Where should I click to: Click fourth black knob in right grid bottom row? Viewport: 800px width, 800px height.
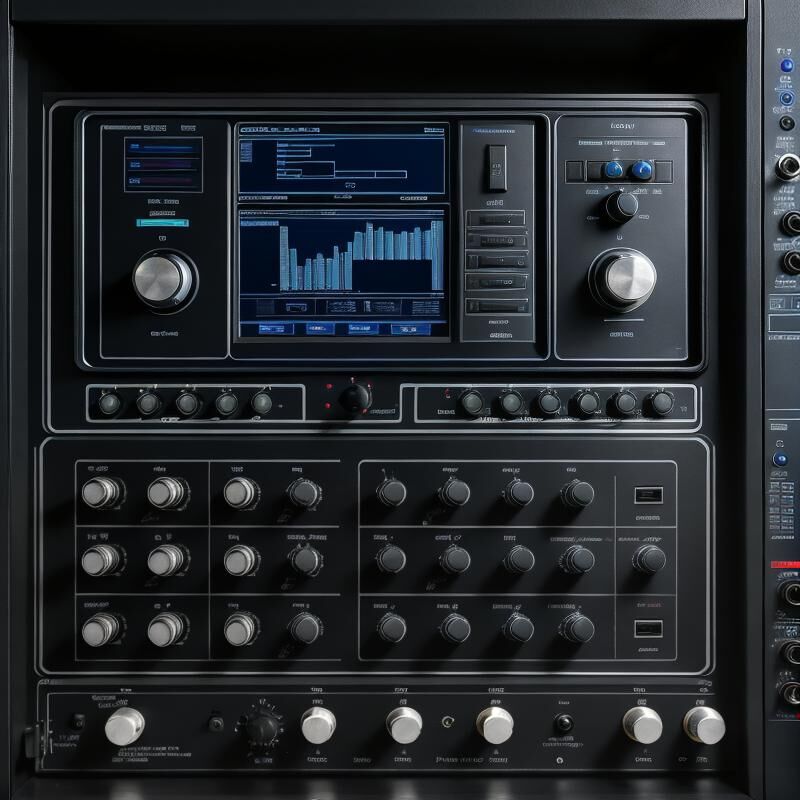[578, 628]
